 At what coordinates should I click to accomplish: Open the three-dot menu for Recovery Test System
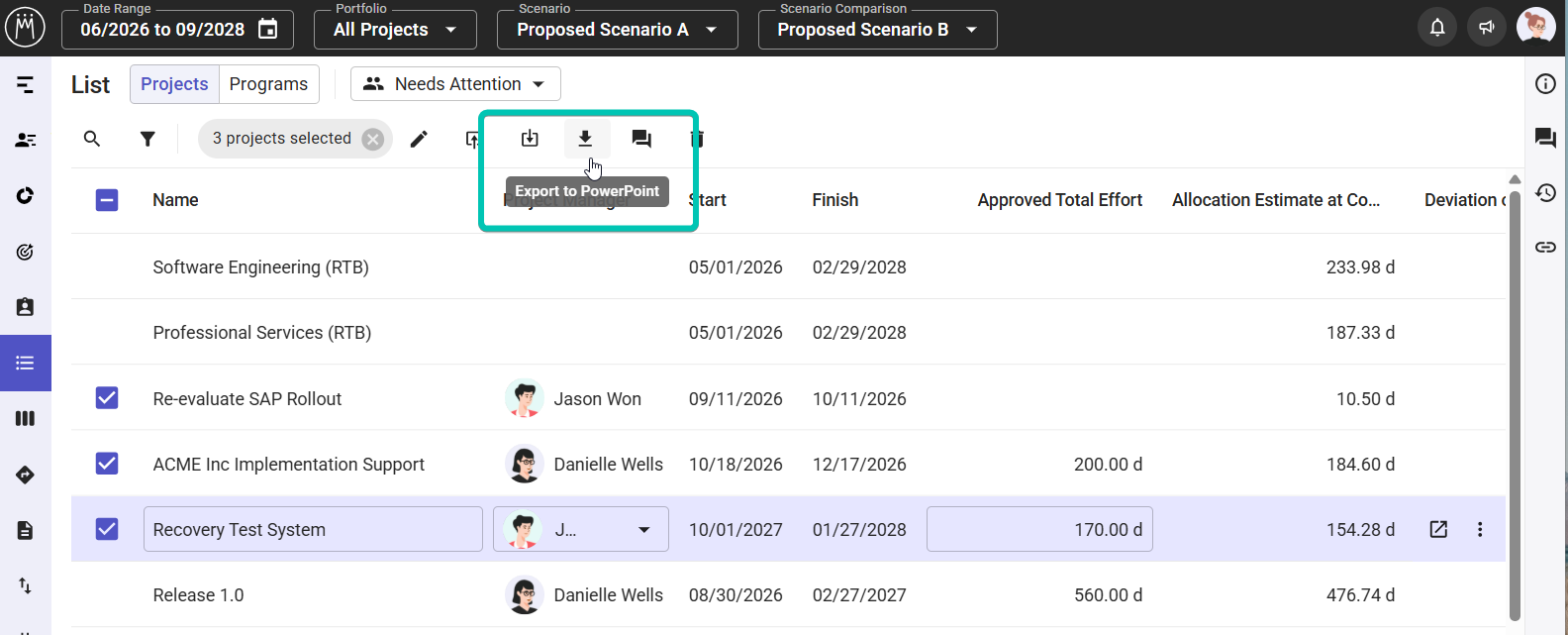coord(1480,529)
